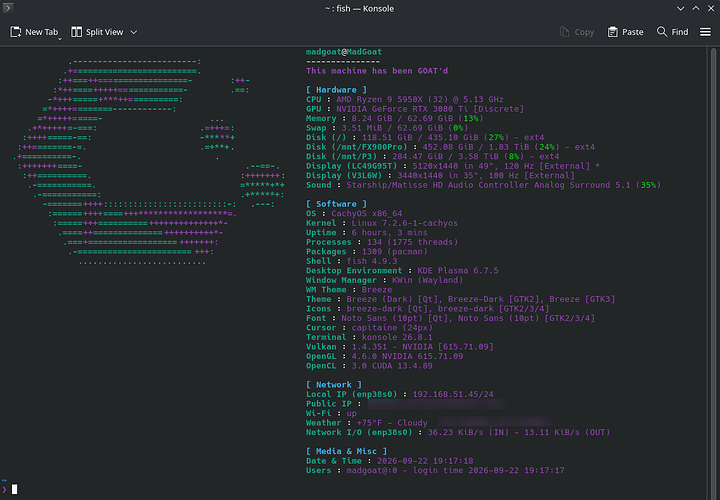Open the Konsole window menu icon in title bar
The height and width of the screenshot is (500, 720).
(8, 8)
